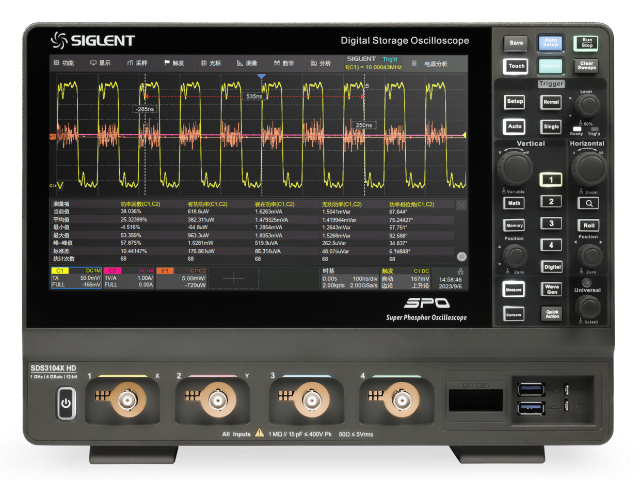
Task: Select Auto trigger mode button
Action: click(x=514, y=127)
